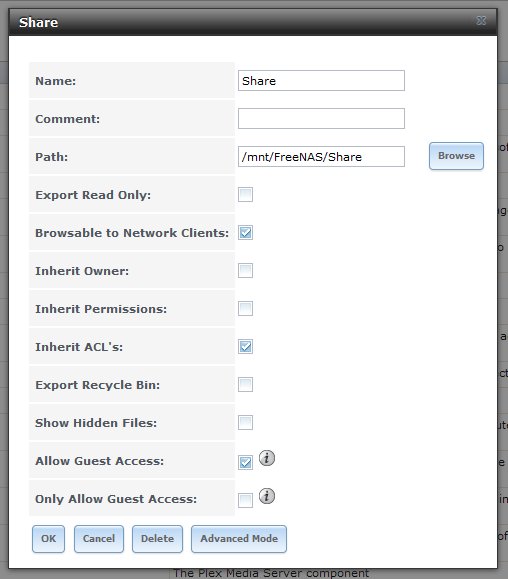Viewport: 508px width, 579px height.
Task: Click the Name text field
Action: tap(321, 80)
